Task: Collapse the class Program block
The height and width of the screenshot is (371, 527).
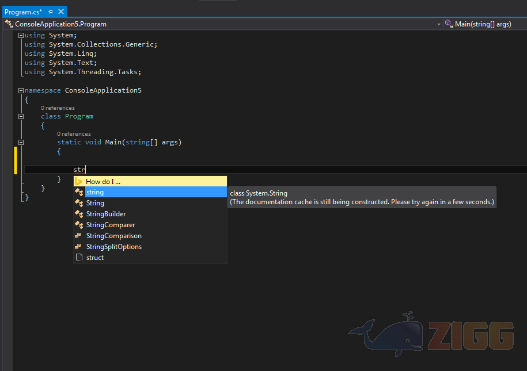Action: 21,116
